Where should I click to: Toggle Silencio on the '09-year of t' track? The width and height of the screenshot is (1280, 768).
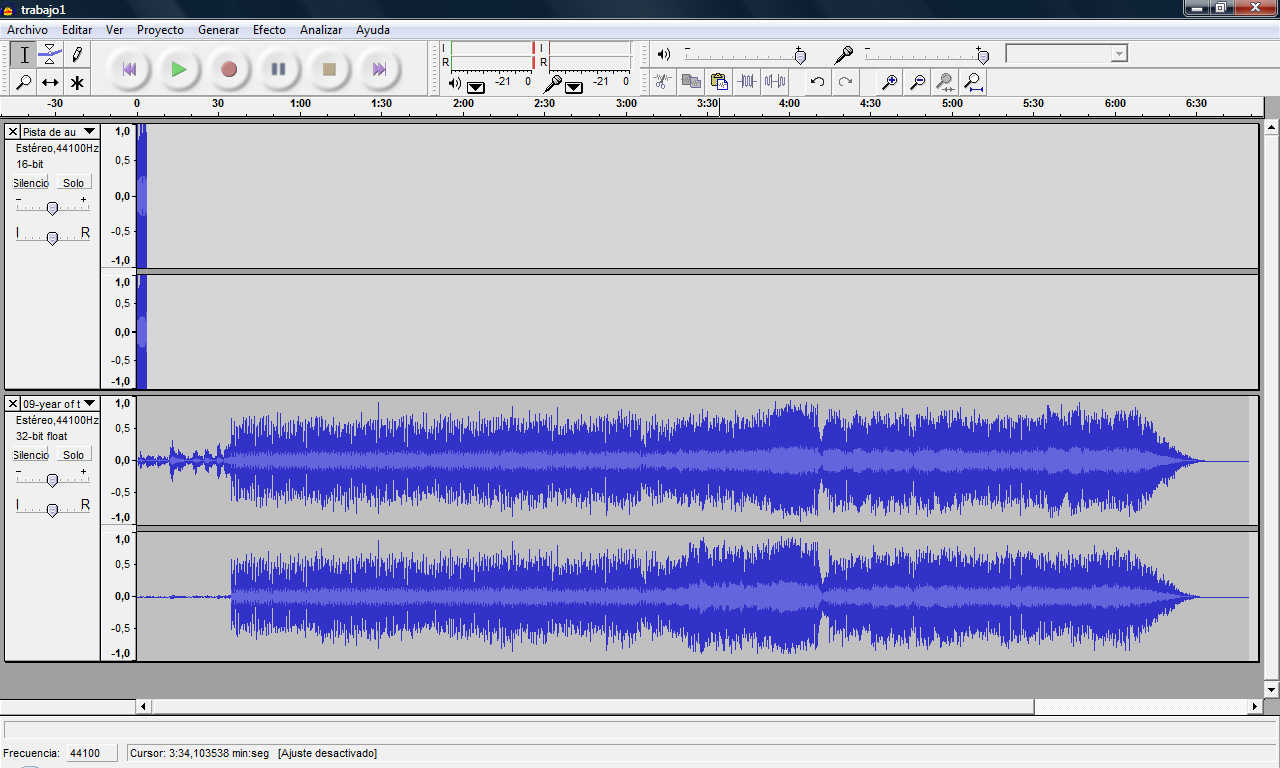[x=31, y=455]
